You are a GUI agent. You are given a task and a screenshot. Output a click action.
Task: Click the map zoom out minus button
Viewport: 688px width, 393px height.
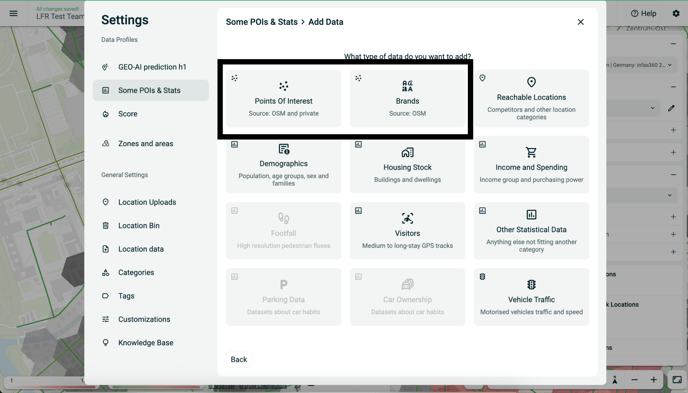coord(634,380)
